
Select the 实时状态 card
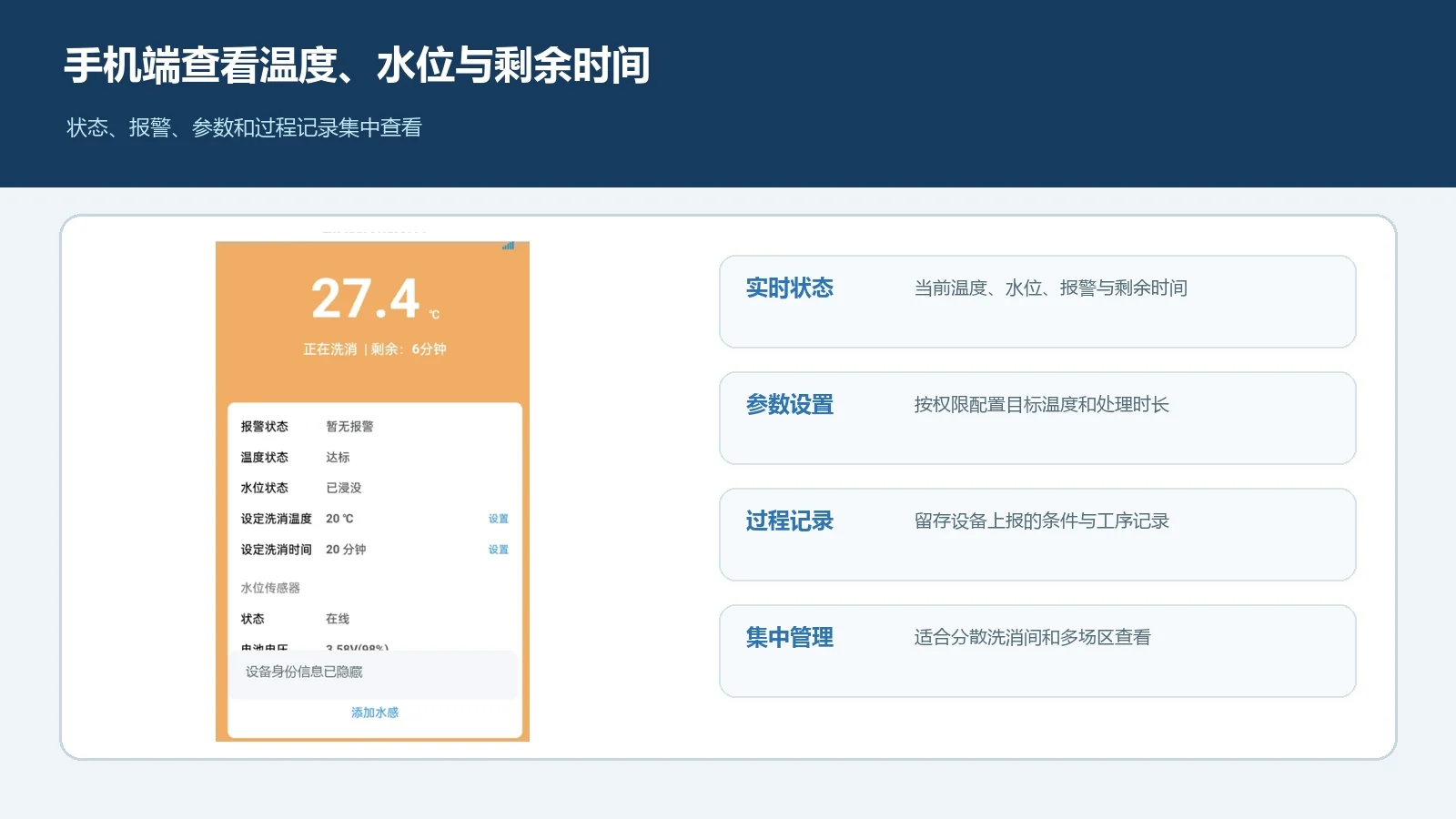tap(1037, 301)
